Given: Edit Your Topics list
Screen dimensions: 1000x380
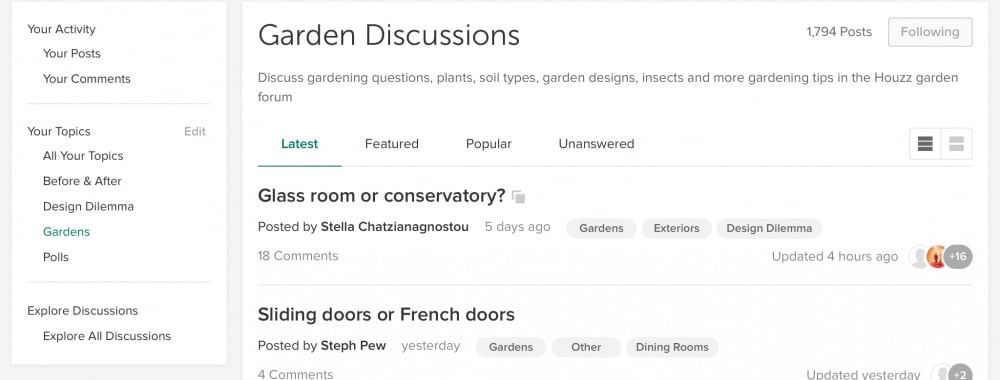Looking at the screenshot, I should click(x=195, y=131).
